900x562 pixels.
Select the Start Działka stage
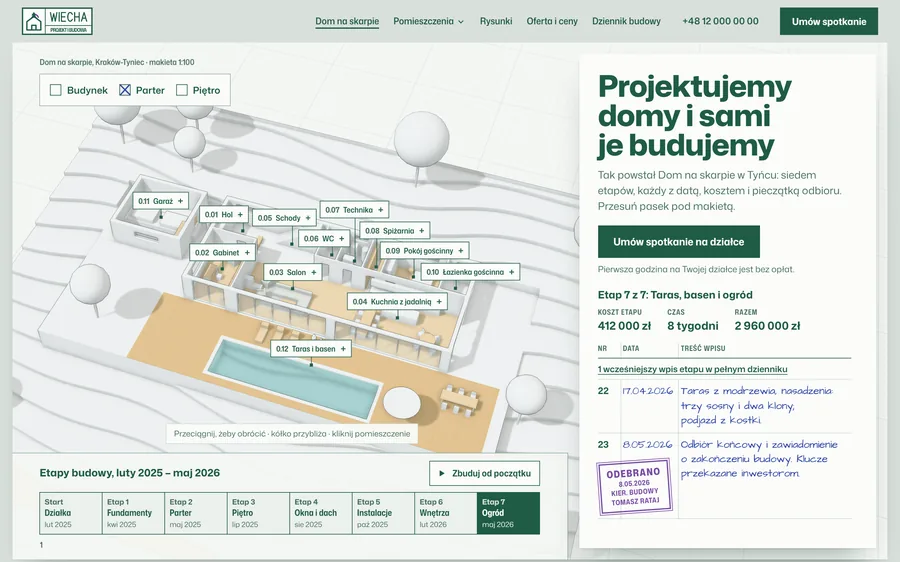[71, 513]
